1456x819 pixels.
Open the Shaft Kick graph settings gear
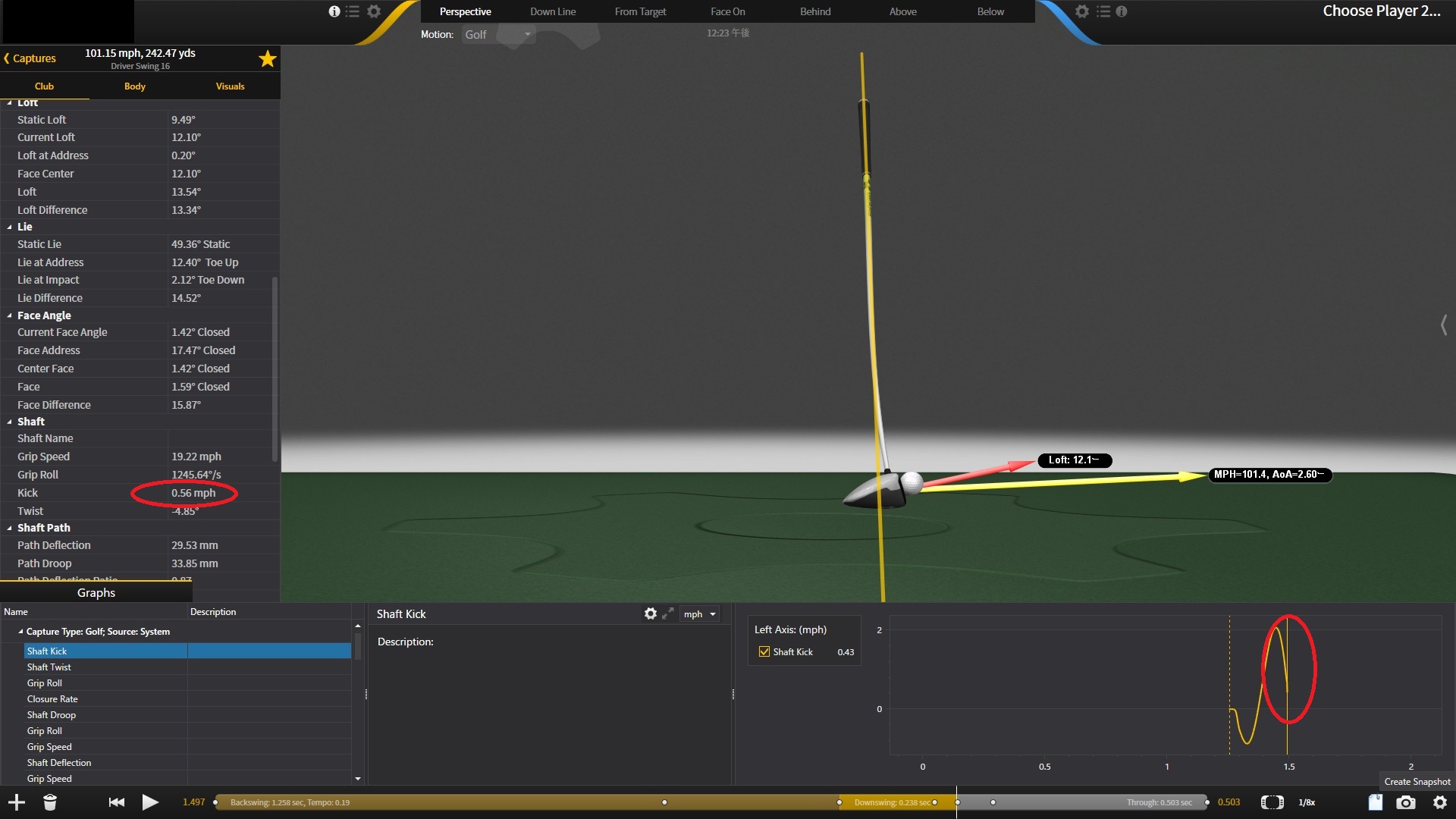pos(650,613)
